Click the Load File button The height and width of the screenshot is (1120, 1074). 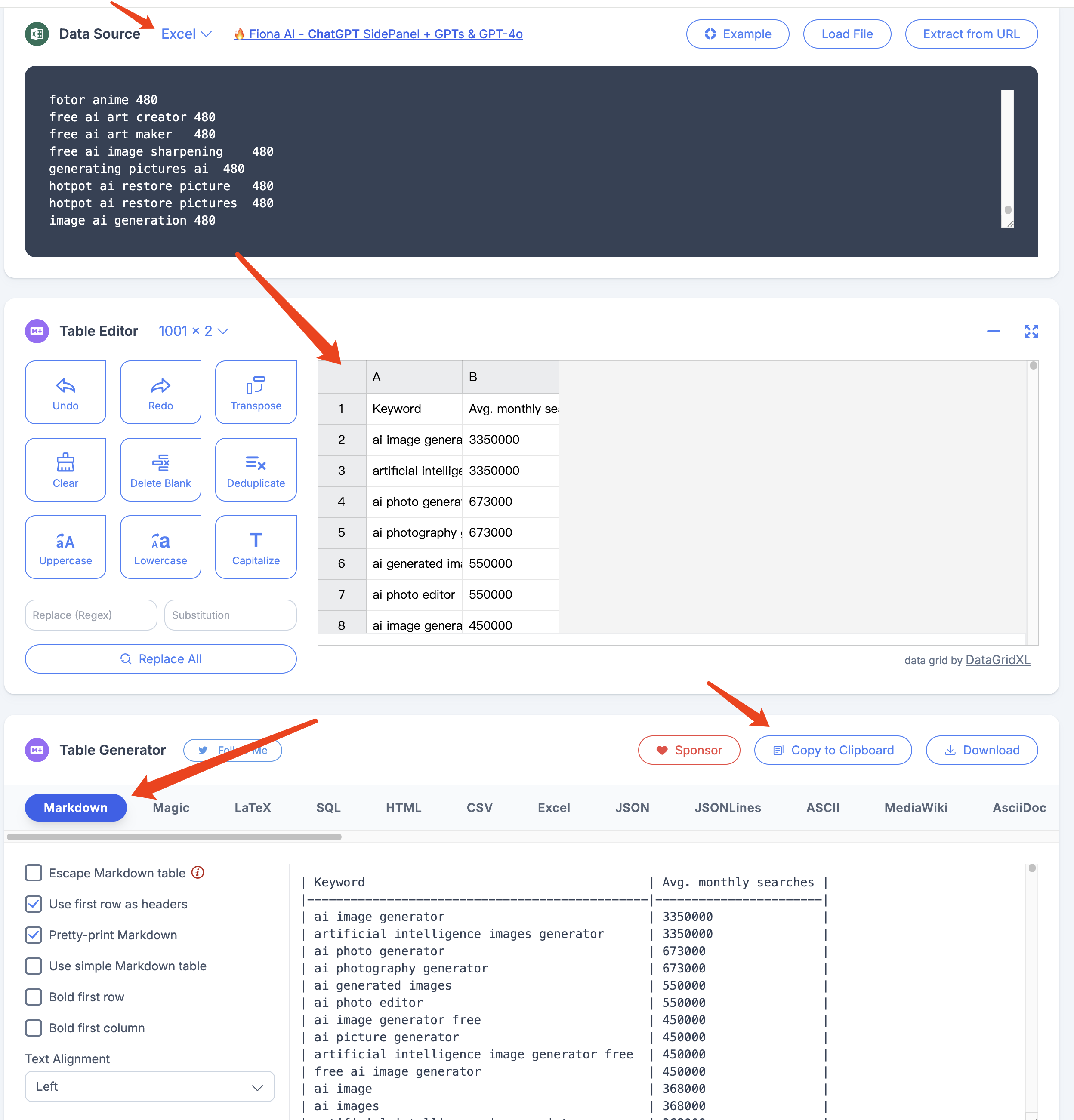click(847, 34)
